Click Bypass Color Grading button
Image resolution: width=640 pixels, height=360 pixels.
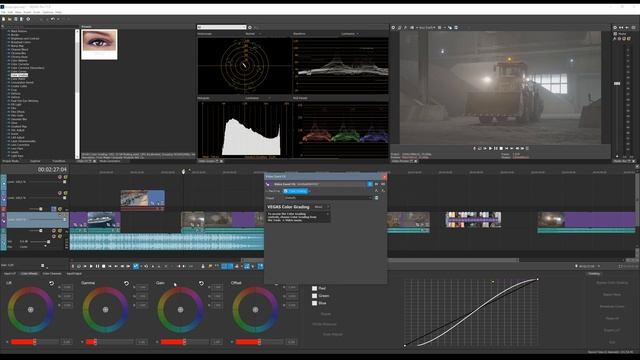click(612, 282)
